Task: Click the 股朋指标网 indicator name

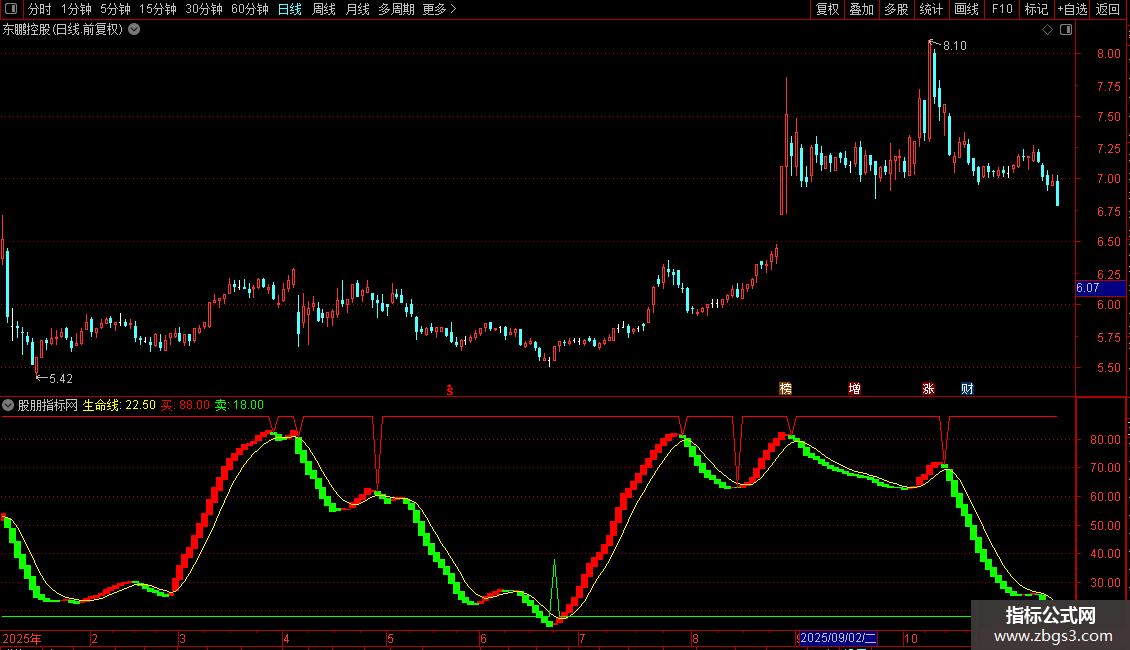Action: click(x=48, y=405)
